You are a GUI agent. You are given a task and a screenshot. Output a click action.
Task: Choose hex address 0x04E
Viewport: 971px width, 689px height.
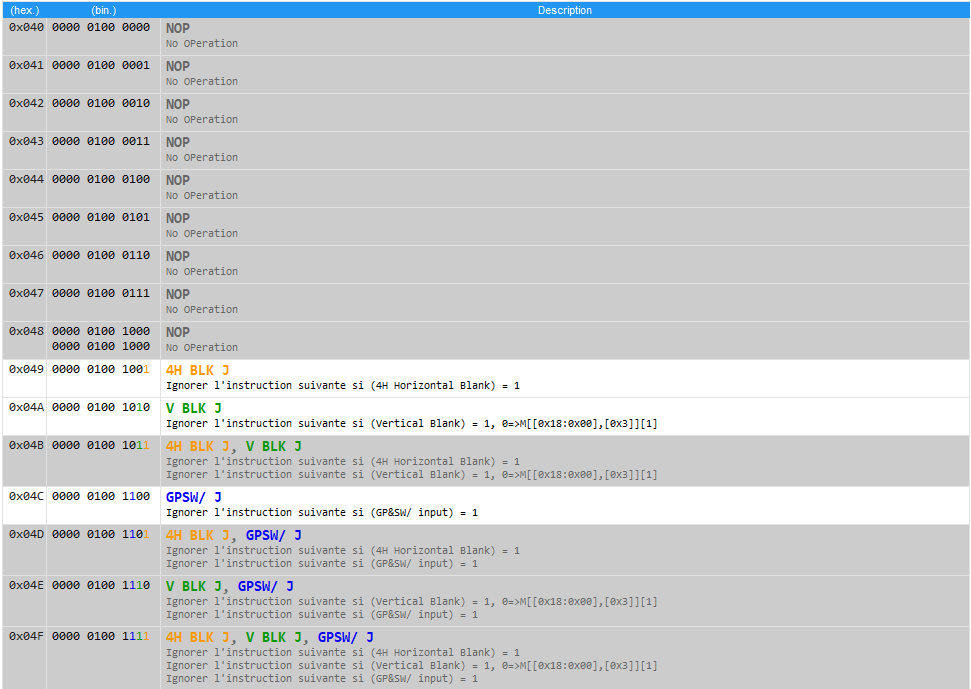[27, 586]
